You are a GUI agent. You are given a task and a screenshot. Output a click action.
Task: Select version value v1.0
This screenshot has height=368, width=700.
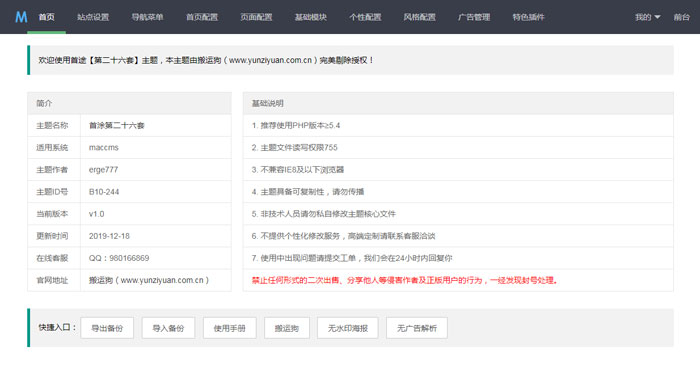coord(96,214)
